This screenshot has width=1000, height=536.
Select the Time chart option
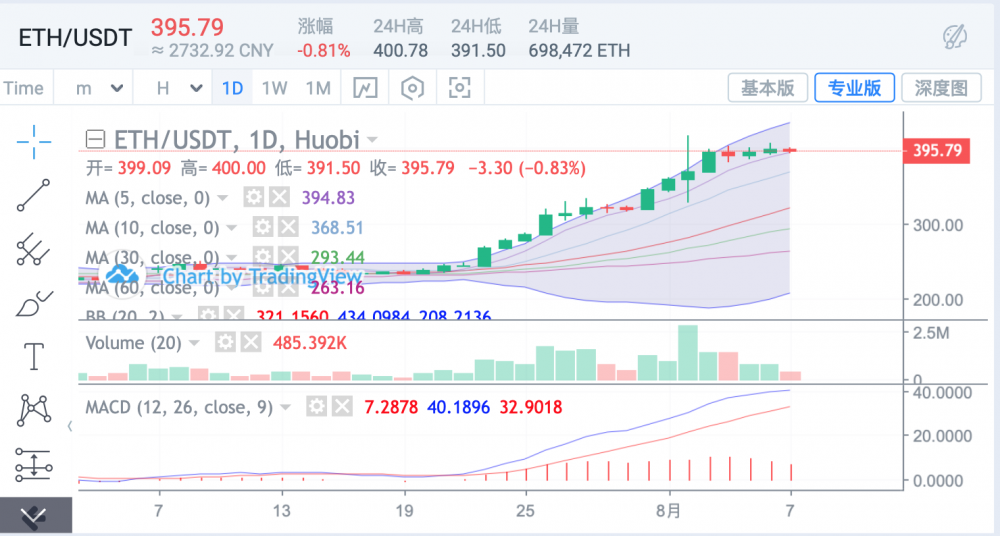(x=24, y=88)
